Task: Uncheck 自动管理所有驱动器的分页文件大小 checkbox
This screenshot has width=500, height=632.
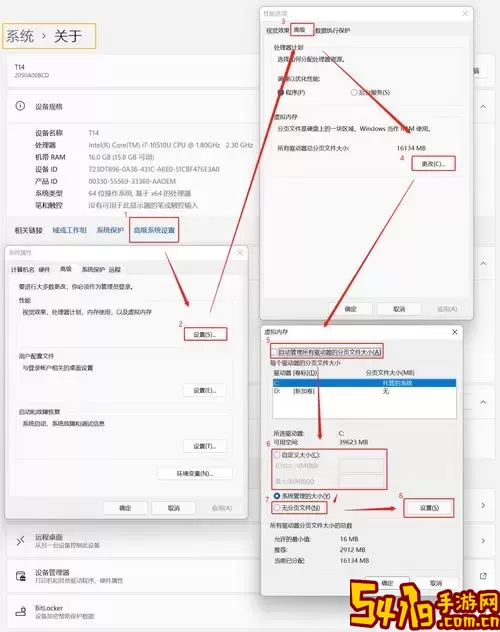Action: pos(274,352)
